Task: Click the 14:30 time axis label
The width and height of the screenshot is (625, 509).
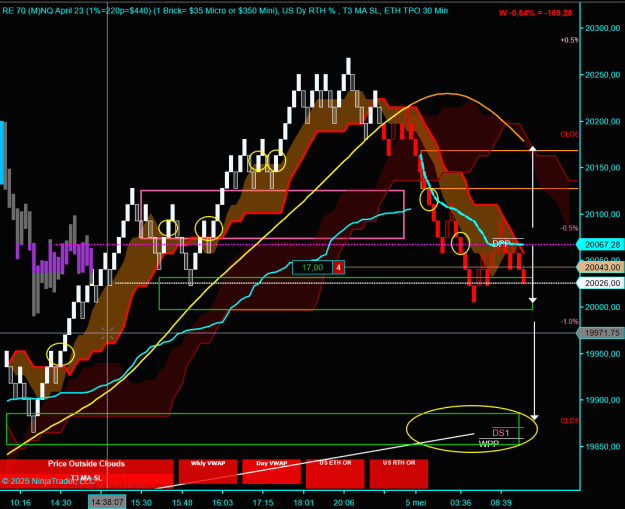Action: pos(61,503)
